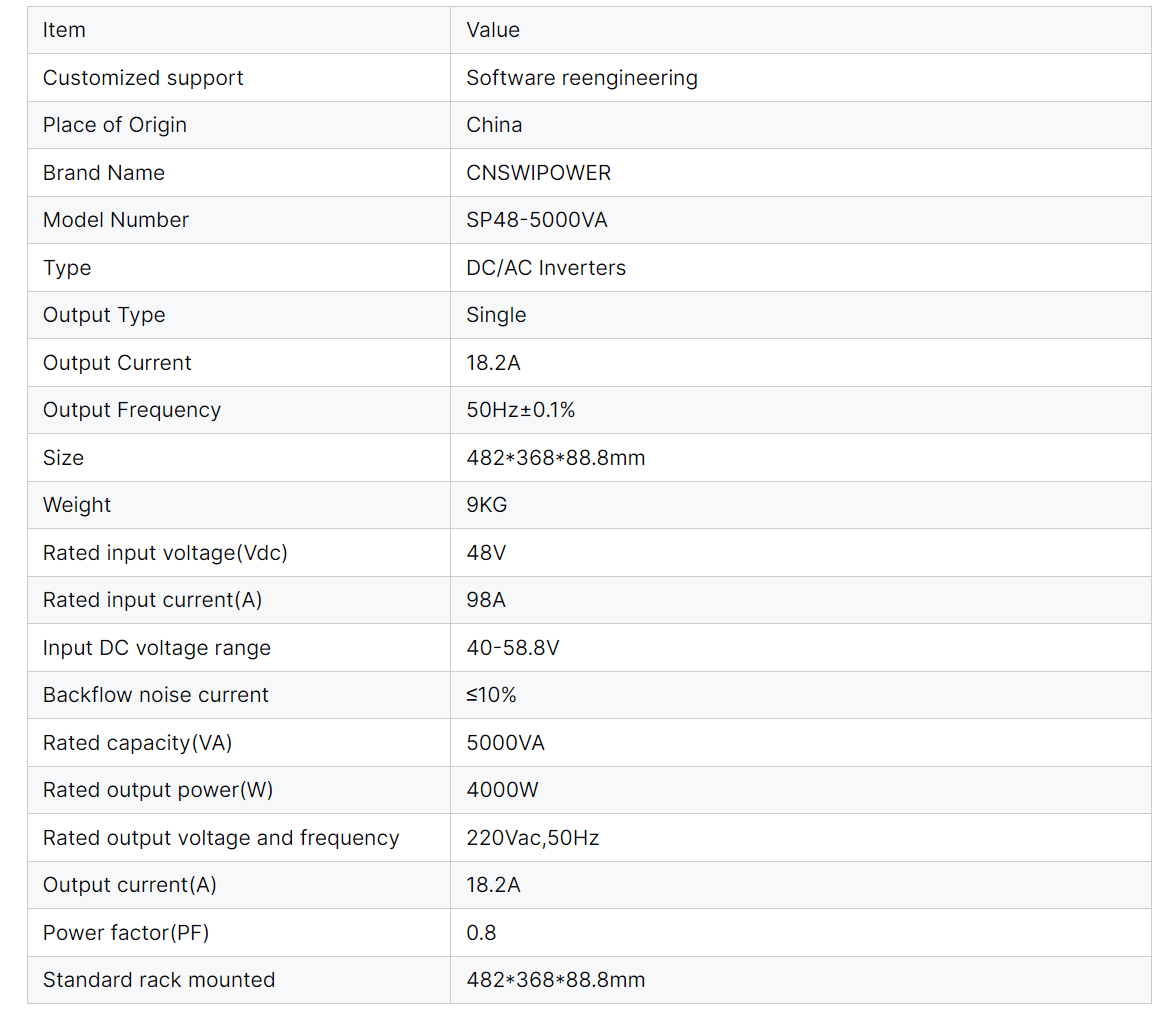Click the '50Hz±0.1%' value cell
This screenshot has width=1168, height=1023.
tap(520, 410)
